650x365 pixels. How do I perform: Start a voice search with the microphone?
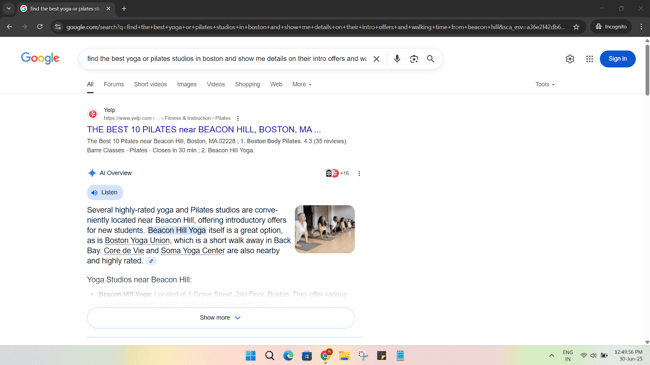[x=397, y=59]
